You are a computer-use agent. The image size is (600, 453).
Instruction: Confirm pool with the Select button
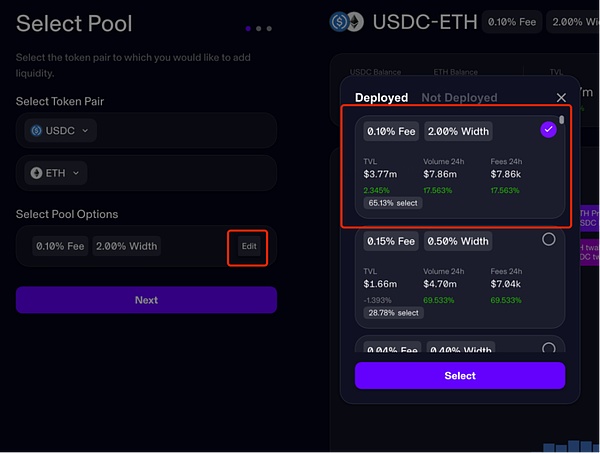pyautogui.click(x=460, y=376)
